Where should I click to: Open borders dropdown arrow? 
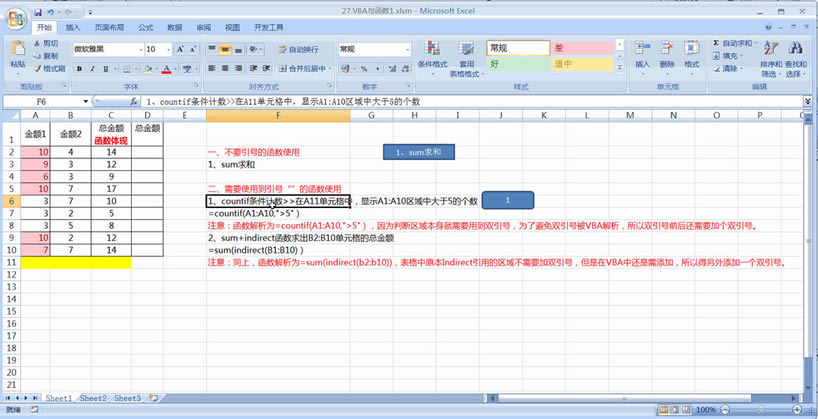click(136, 68)
